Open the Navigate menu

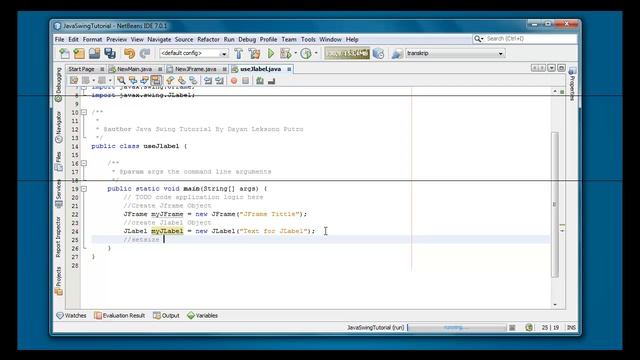click(159, 40)
